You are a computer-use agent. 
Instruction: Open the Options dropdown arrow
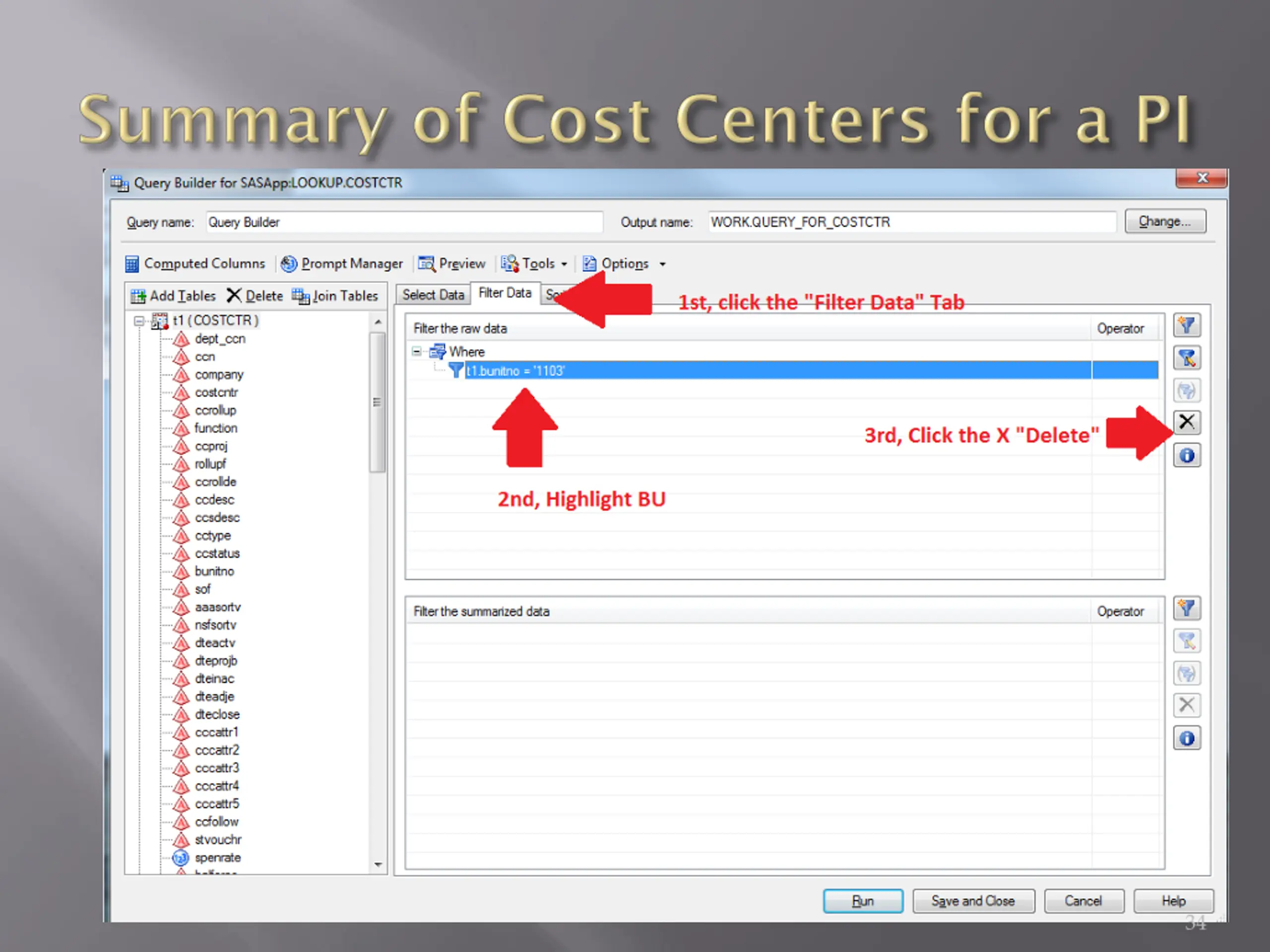[662, 264]
